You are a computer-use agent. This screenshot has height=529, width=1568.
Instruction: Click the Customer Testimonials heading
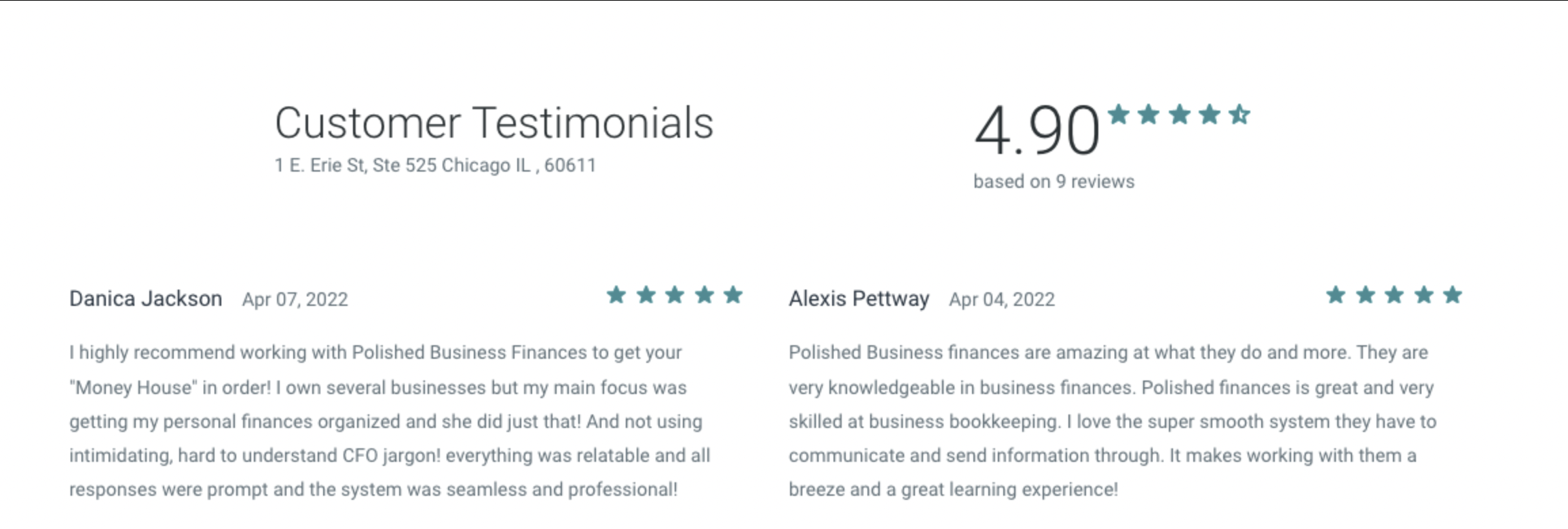494,123
